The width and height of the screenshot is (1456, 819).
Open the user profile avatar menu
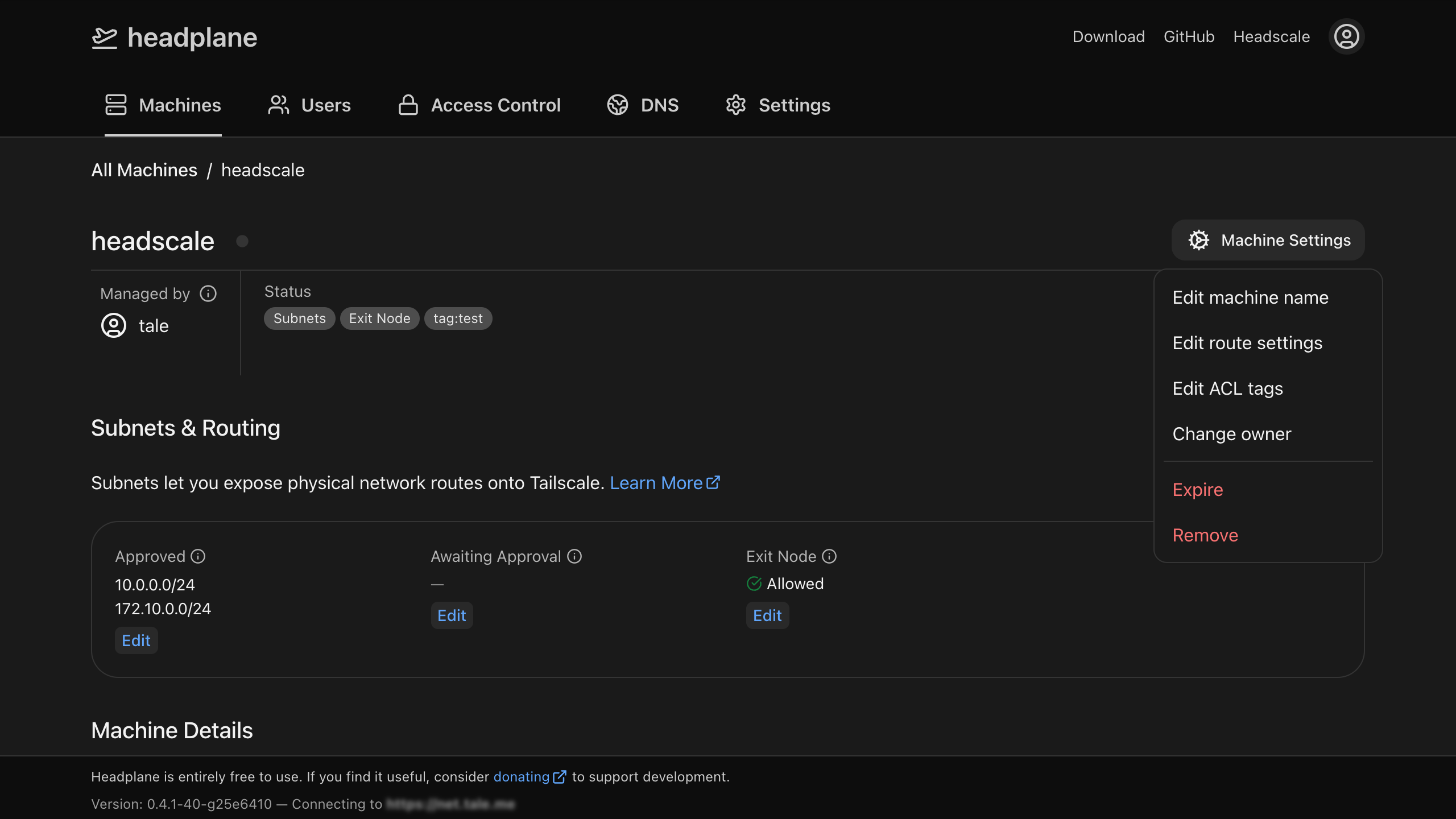tap(1346, 37)
